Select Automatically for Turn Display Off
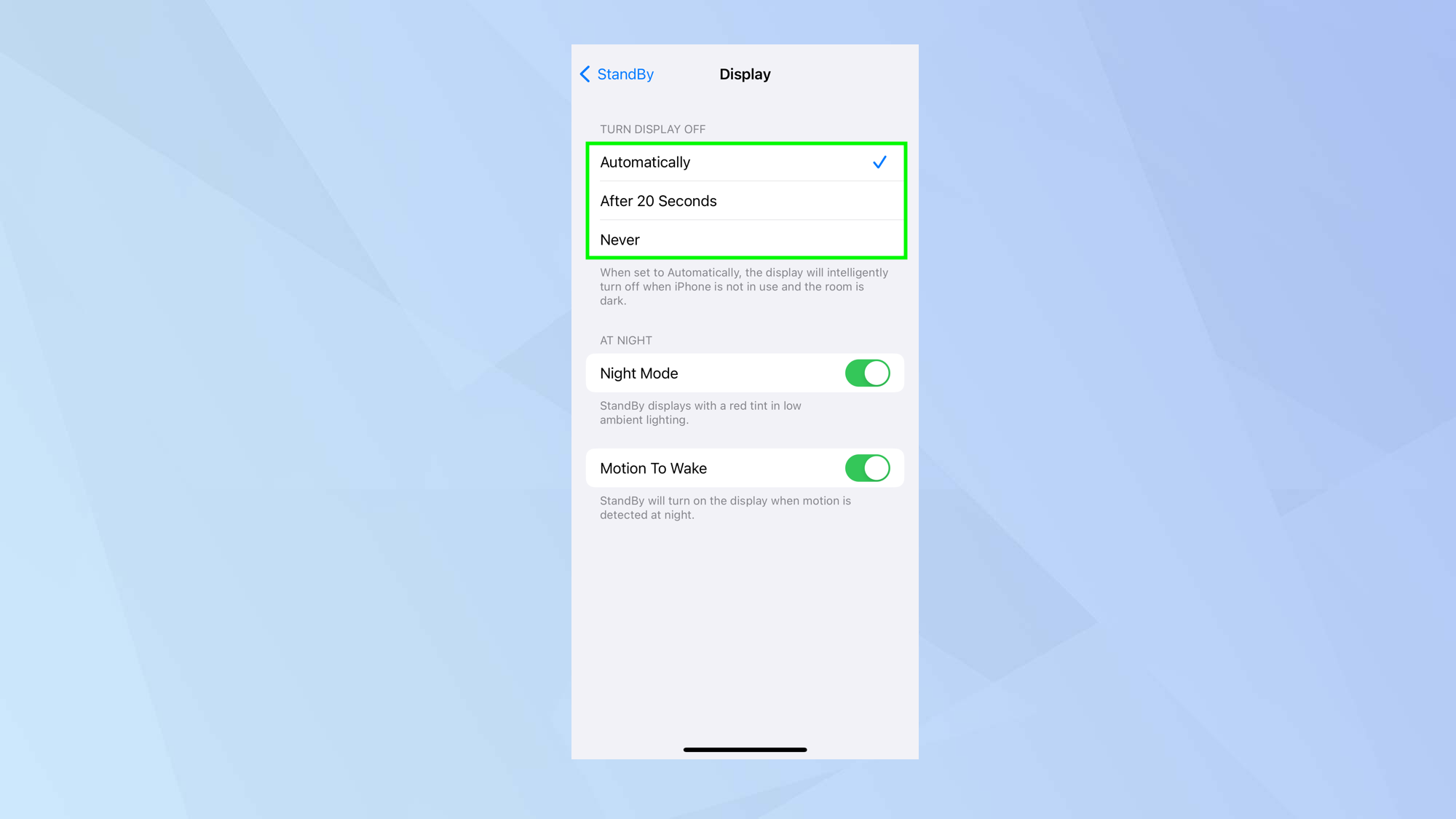This screenshot has width=1456, height=819. (744, 162)
